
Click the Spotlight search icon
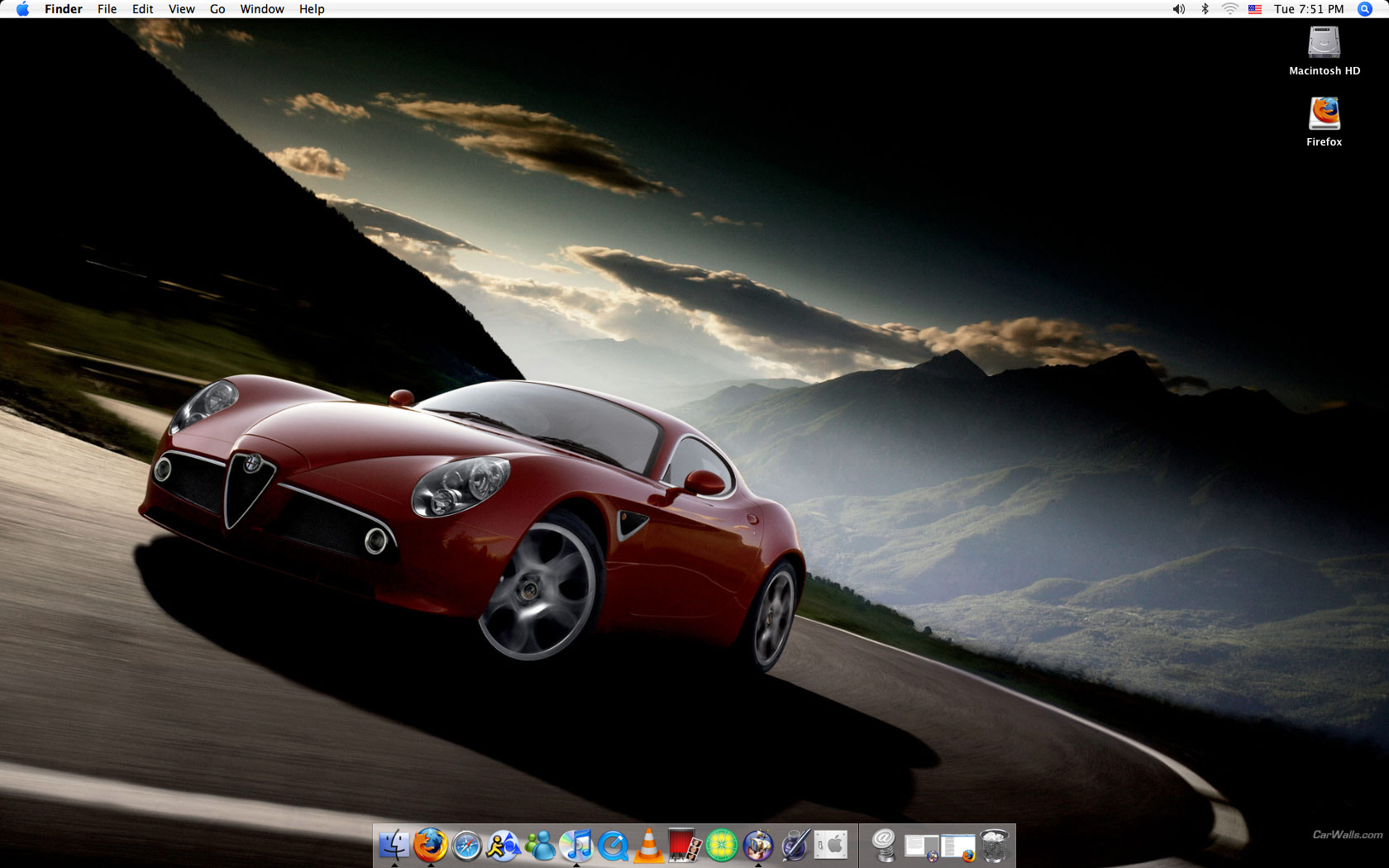1365,9
